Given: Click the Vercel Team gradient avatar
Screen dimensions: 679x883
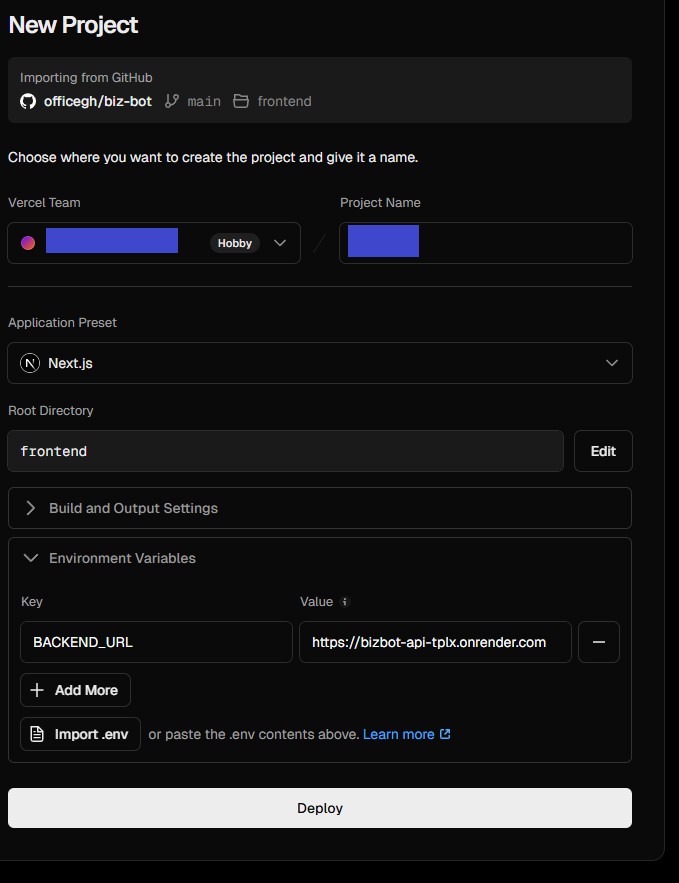Looking at the screenshot, I should pos(28,243).
